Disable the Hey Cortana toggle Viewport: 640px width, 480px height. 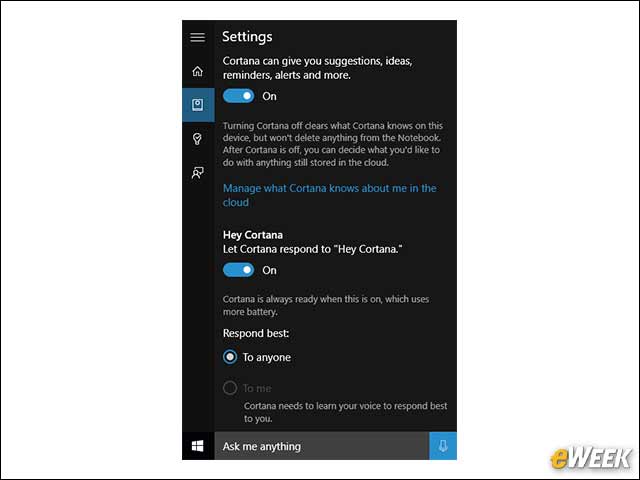pos(238,270)
